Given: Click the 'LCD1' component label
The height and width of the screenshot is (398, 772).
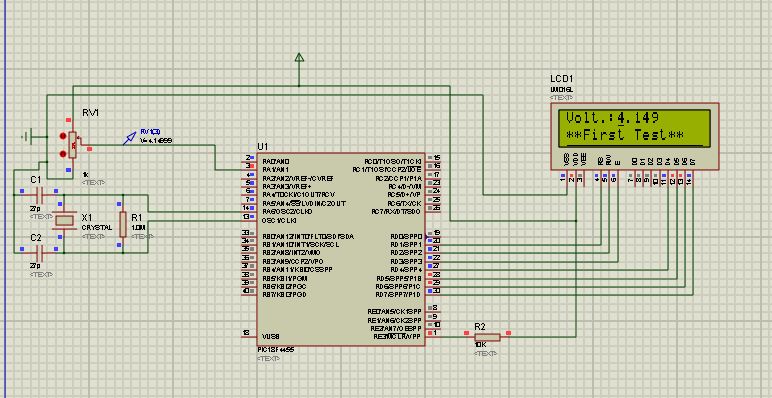Looking at the screenshot, I should (x=562, y=79).
